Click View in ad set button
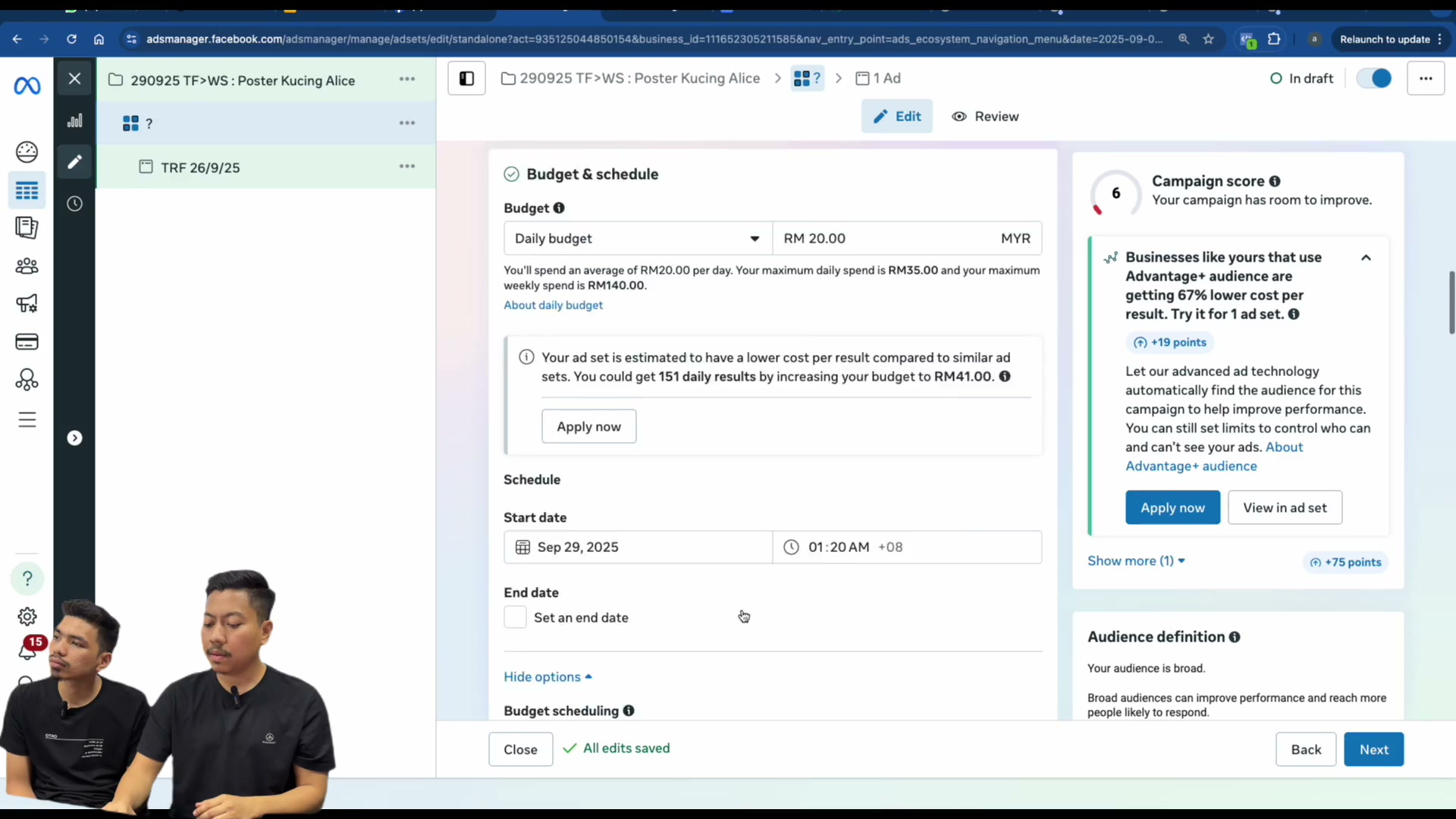 (1285, 507)
